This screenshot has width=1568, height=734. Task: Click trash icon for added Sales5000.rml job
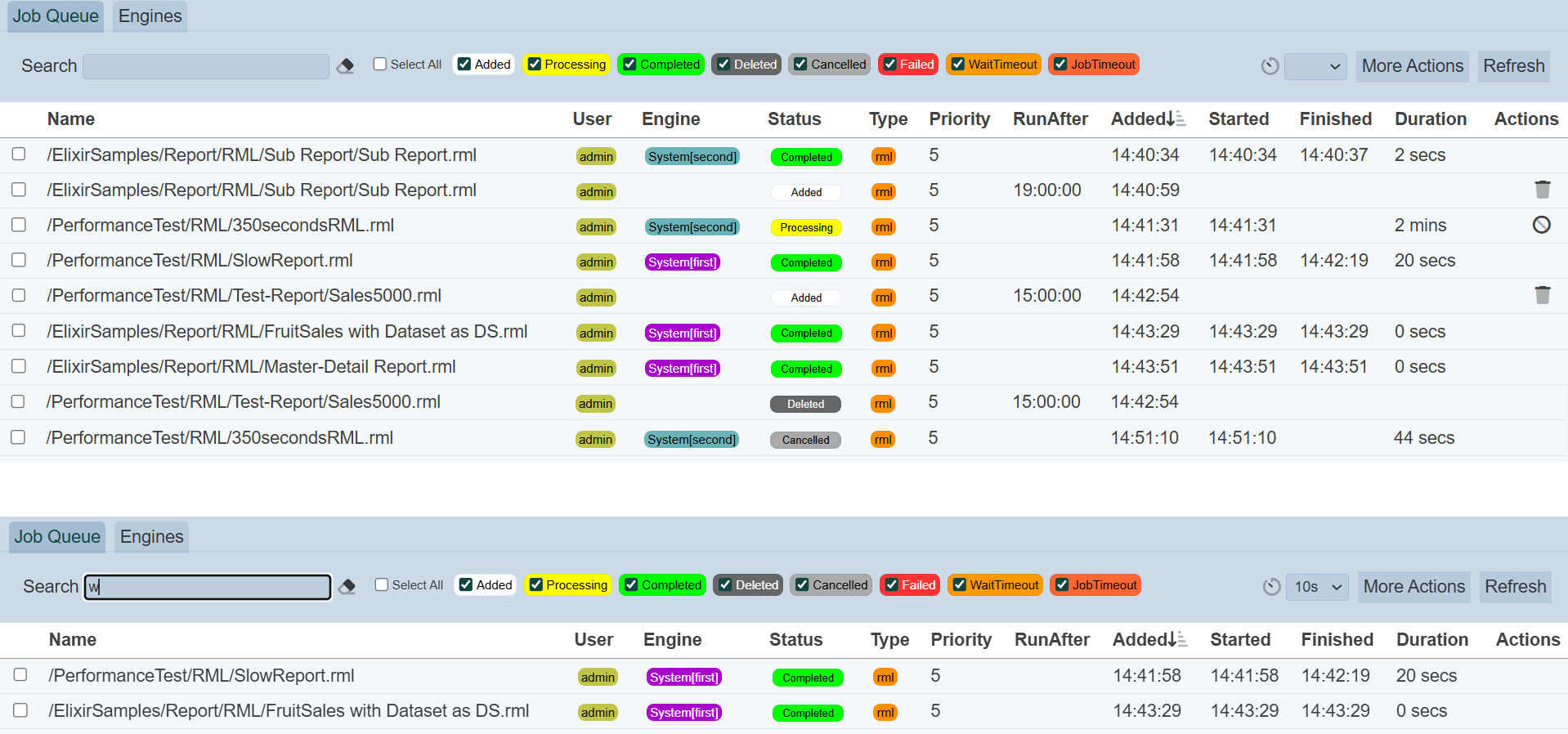(x=1542, y=295)
